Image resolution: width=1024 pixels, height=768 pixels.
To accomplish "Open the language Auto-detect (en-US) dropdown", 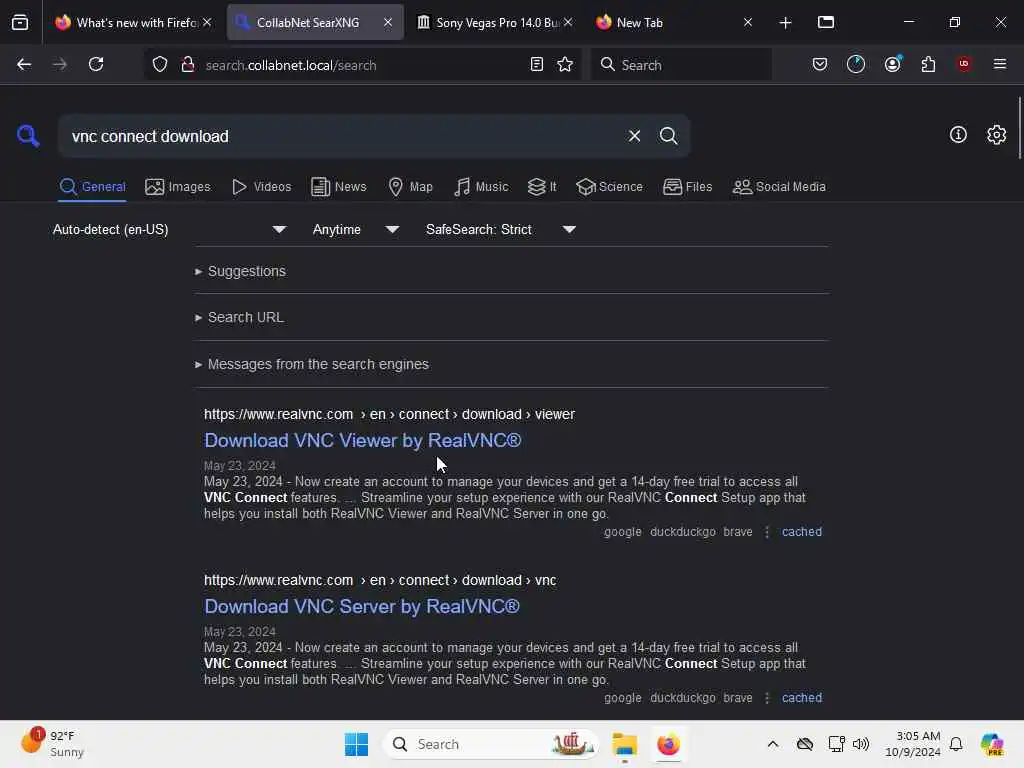I will coord(169,229).
